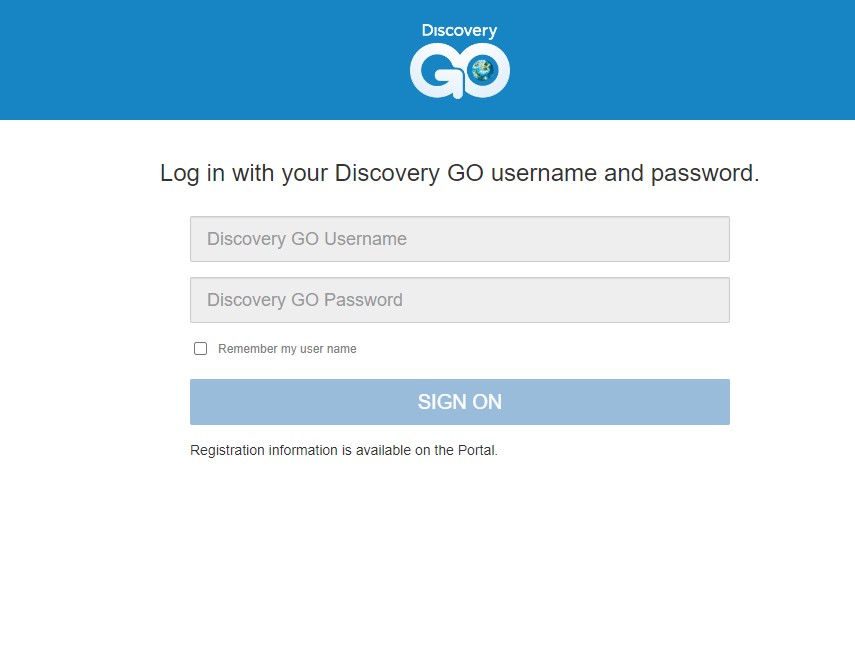Click the blue header banner area
Image resolution: width=855 pixels, height=659 pixels.
tap(150, 60)
